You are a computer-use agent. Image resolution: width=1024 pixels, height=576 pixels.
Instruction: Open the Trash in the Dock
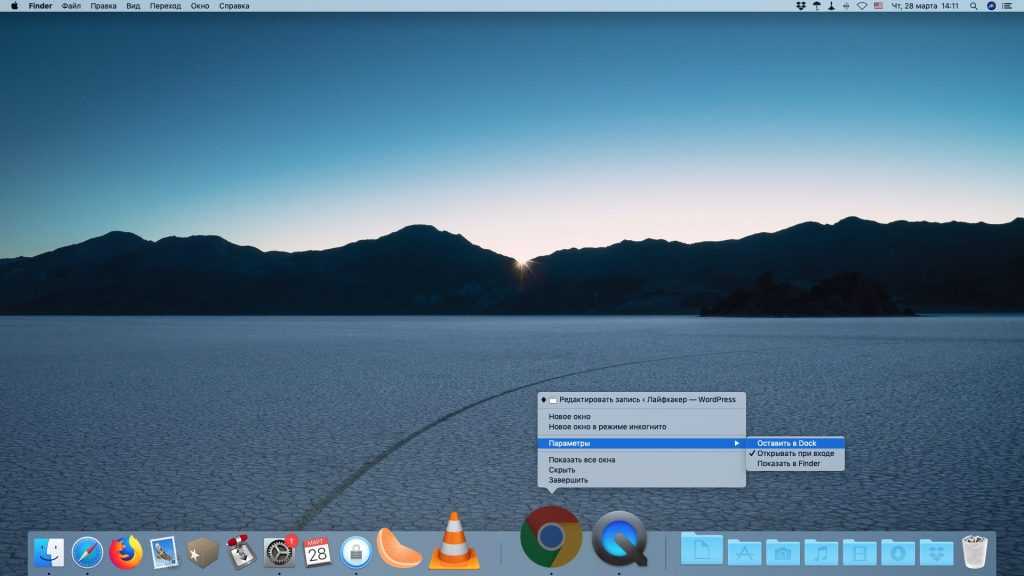coord(974,551)
